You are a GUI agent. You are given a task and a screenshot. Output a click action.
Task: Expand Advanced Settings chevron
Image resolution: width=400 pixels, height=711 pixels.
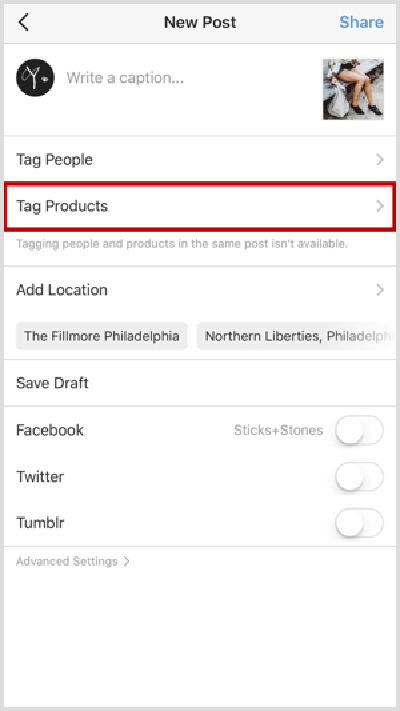pos(127,561)
